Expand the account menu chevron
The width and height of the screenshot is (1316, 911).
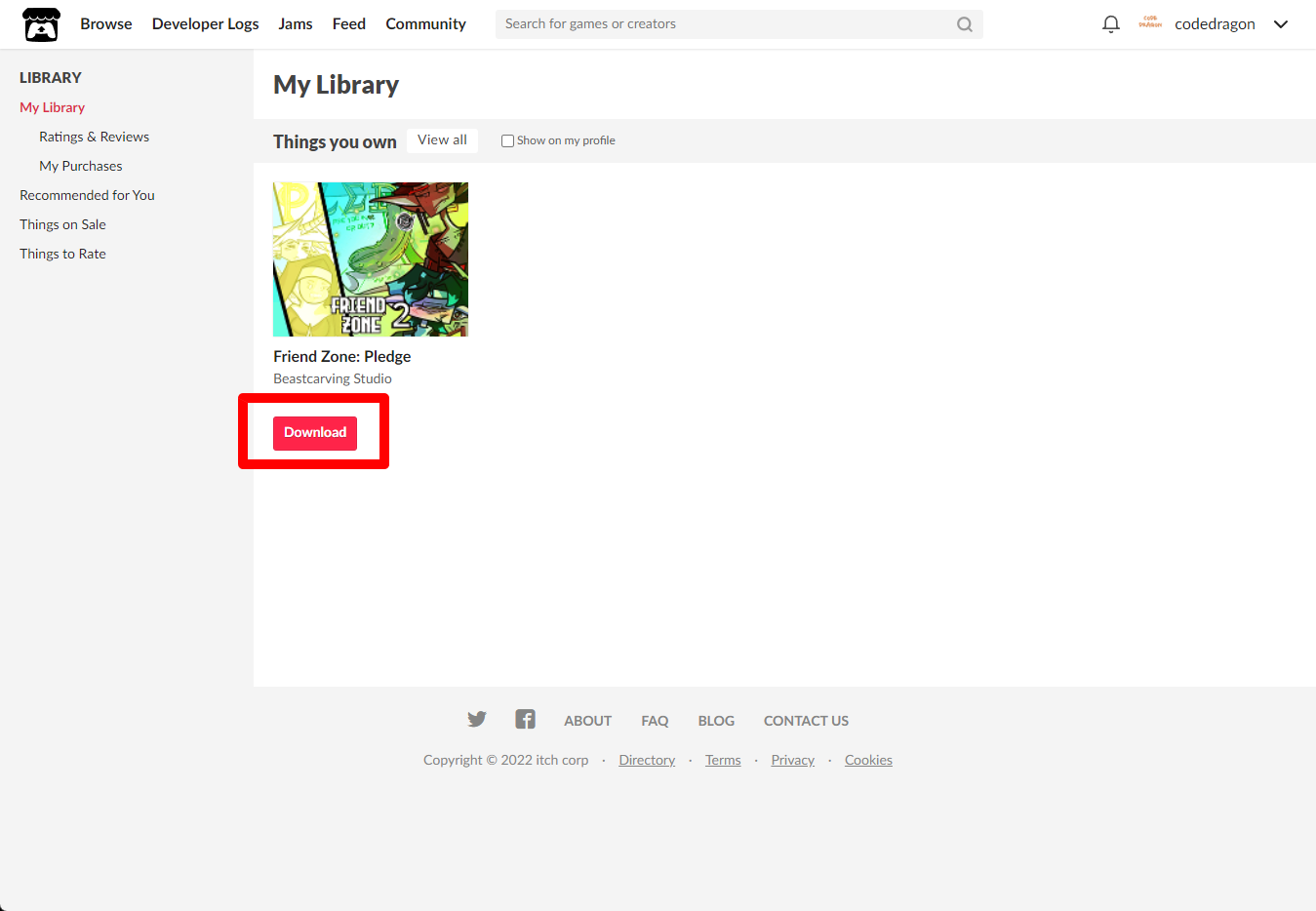1281,24
